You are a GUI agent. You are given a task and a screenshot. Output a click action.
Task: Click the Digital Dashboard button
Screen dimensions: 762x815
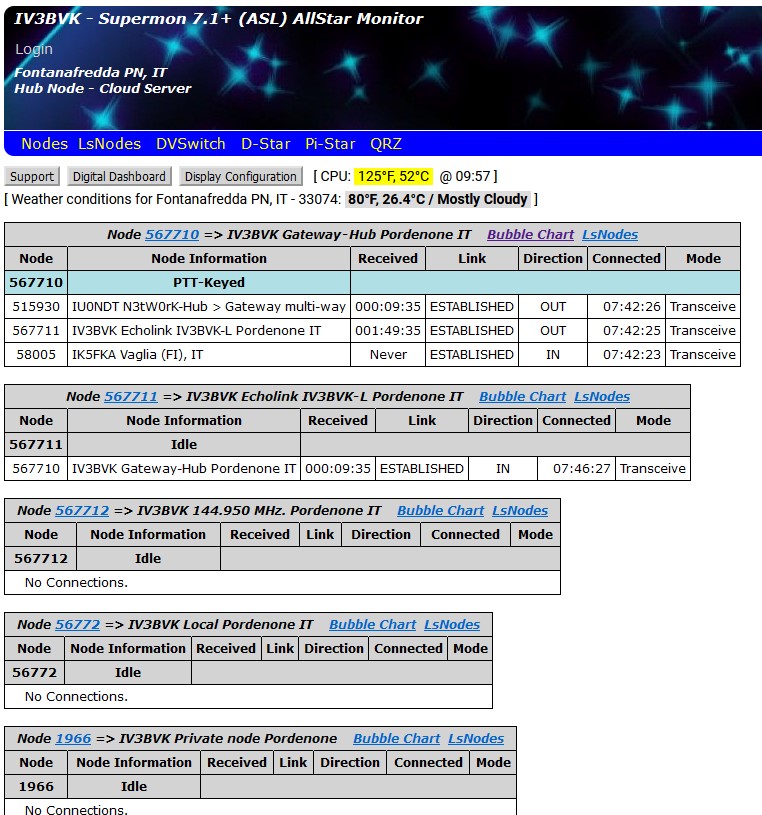(119, 176)
